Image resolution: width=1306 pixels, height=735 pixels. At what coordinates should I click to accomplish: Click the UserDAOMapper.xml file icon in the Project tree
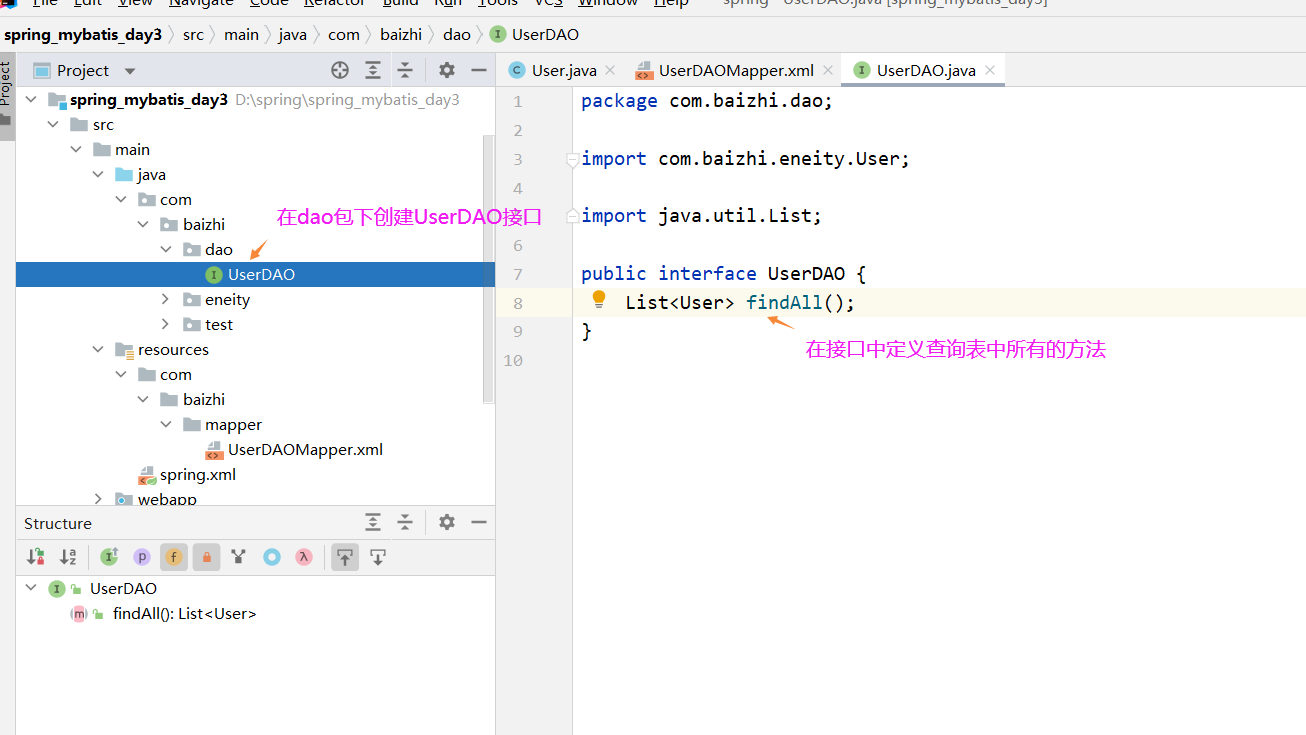pos(214,450)
